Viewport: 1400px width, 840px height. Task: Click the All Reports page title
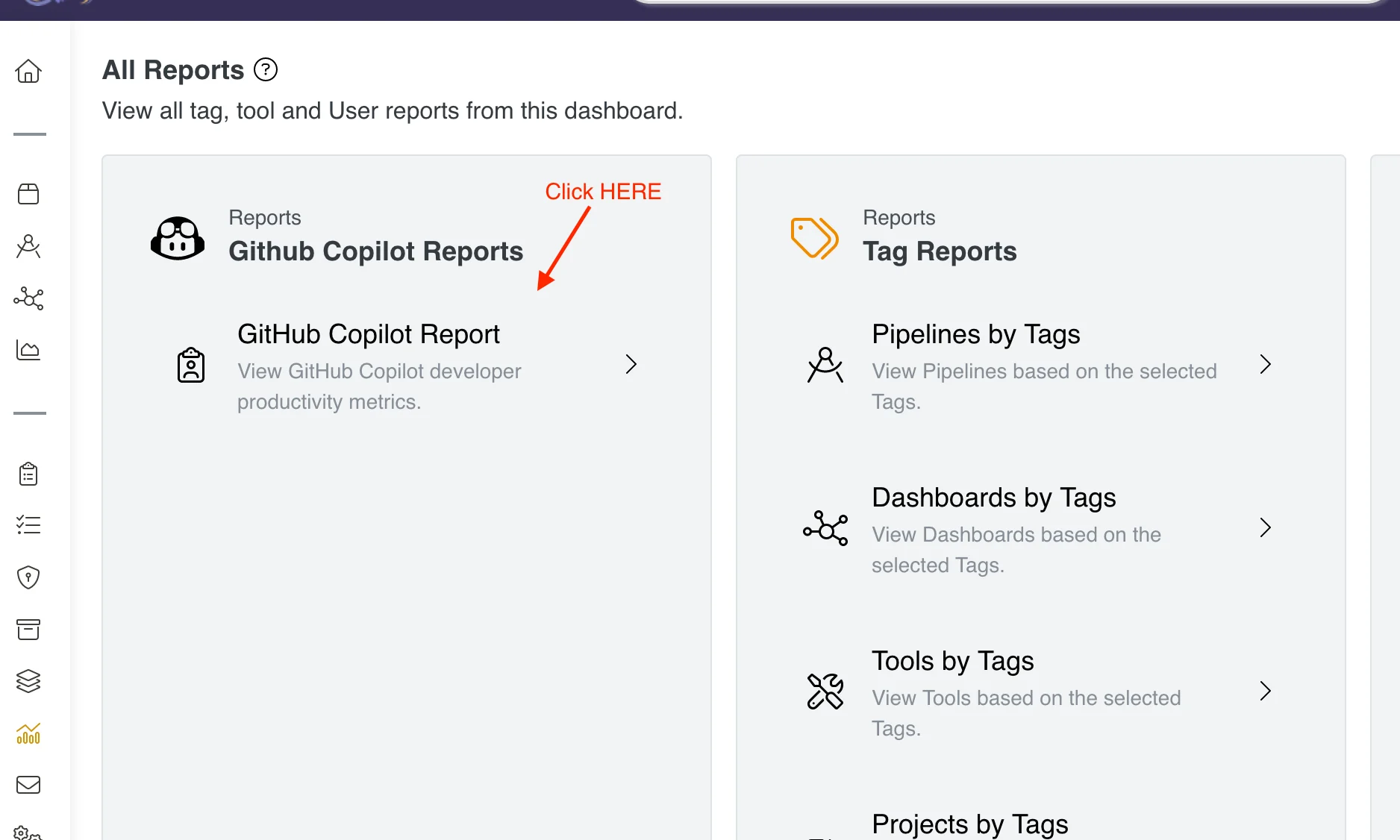click(173, 69)
